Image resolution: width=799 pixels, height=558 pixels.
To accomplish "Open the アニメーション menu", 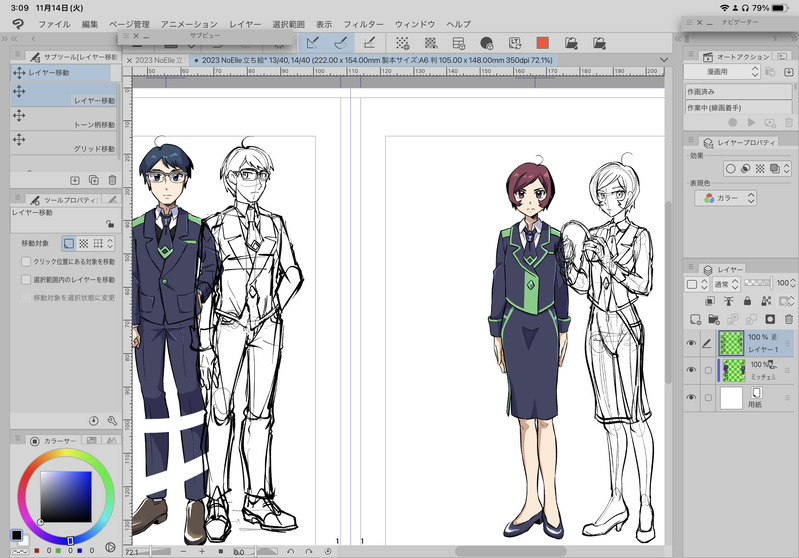I will (x=189, y=24).
